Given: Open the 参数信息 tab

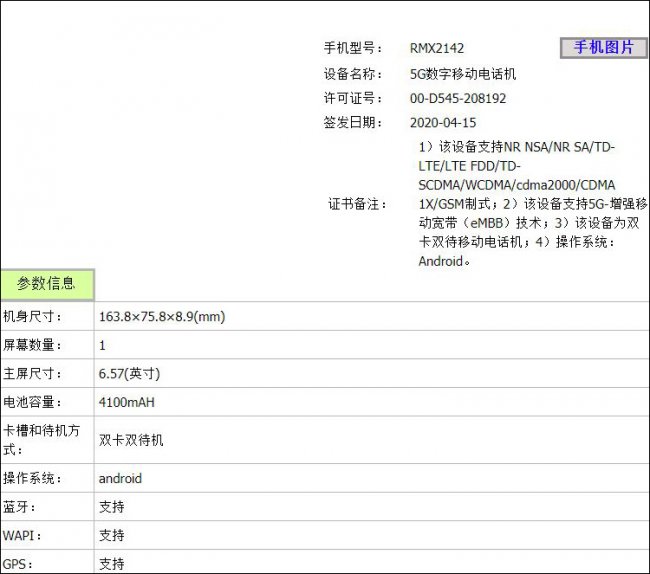Looking at the screenshot, I should pos(47,284).
